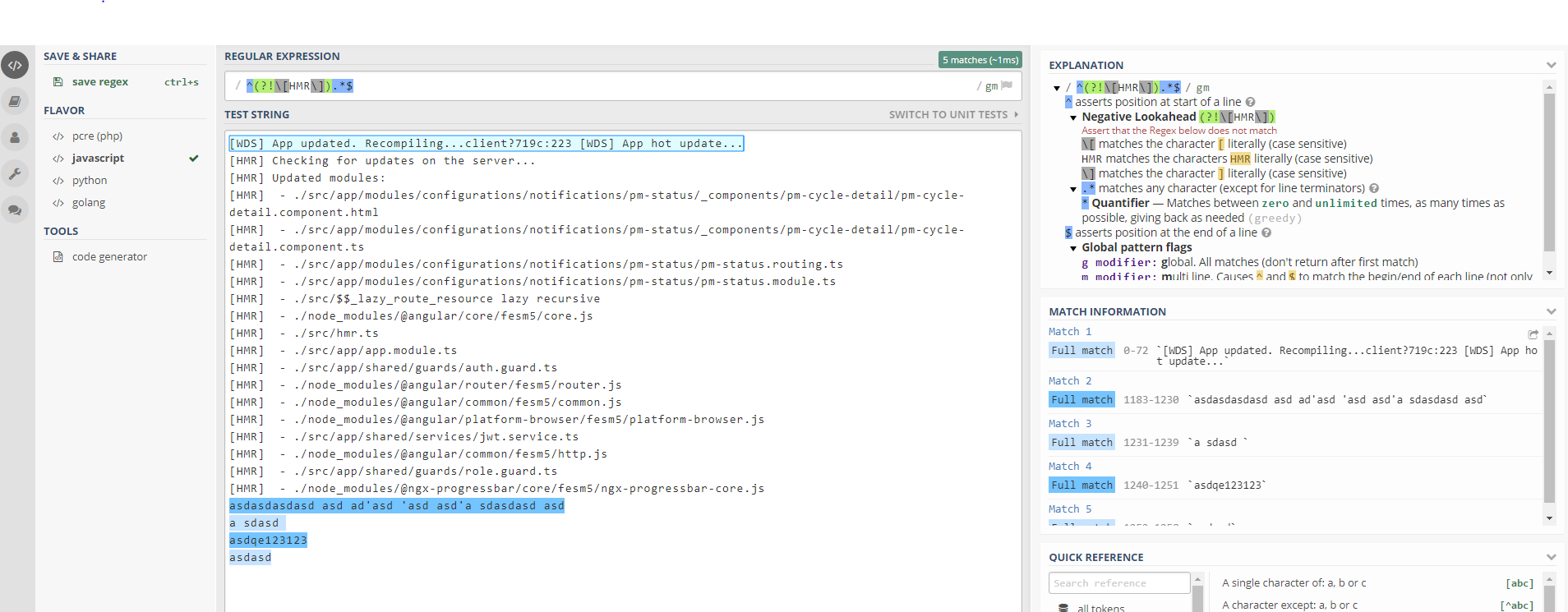Click the save regex link
The image size is (1568, 612).
pos(100,82)
